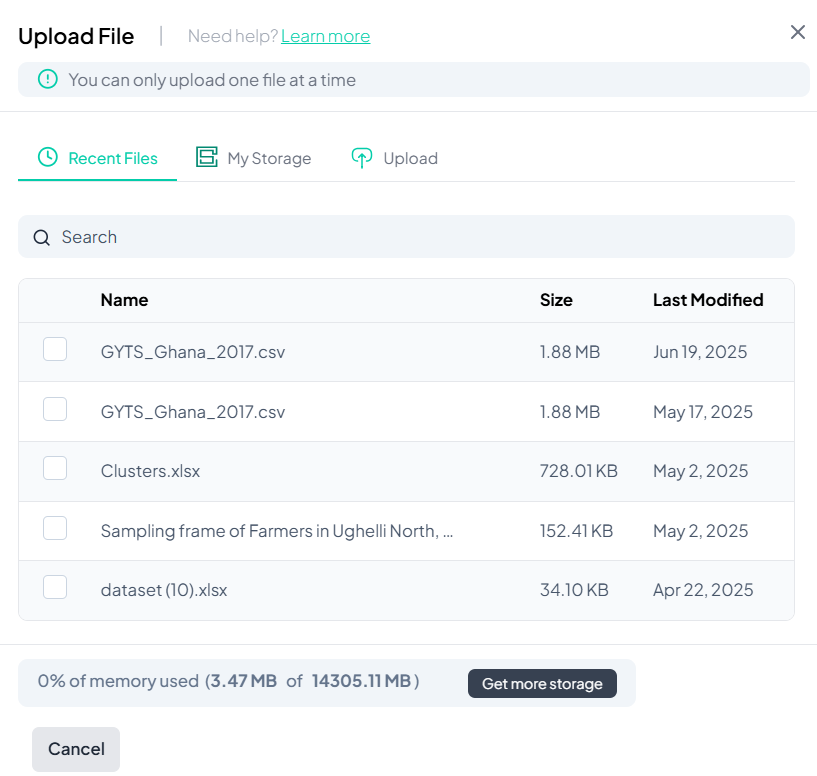
Task: Check the Clusters.xlsx file checkbox
Action: (x=55, y=469)
